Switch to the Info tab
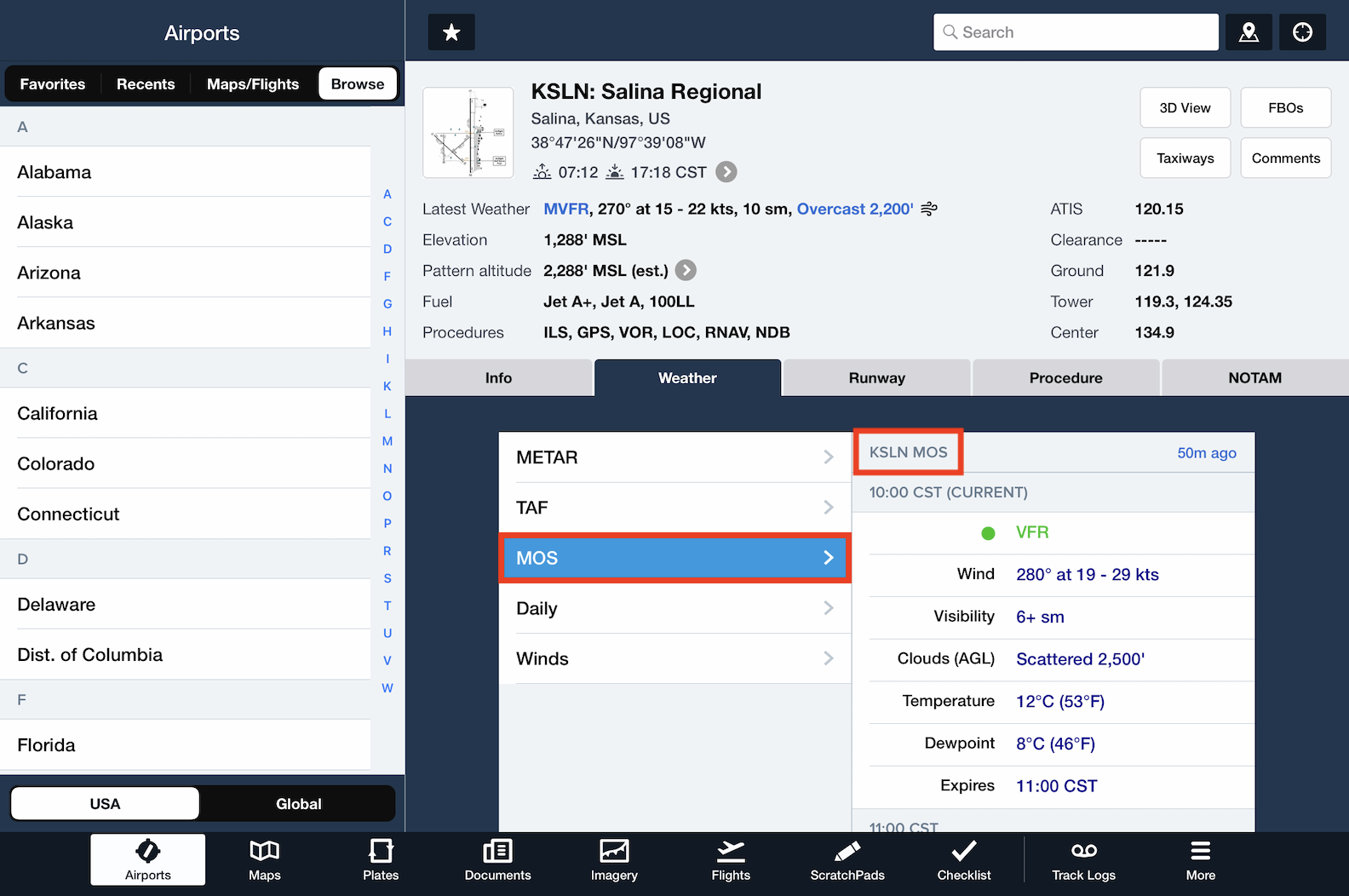 tap(499, 378)
